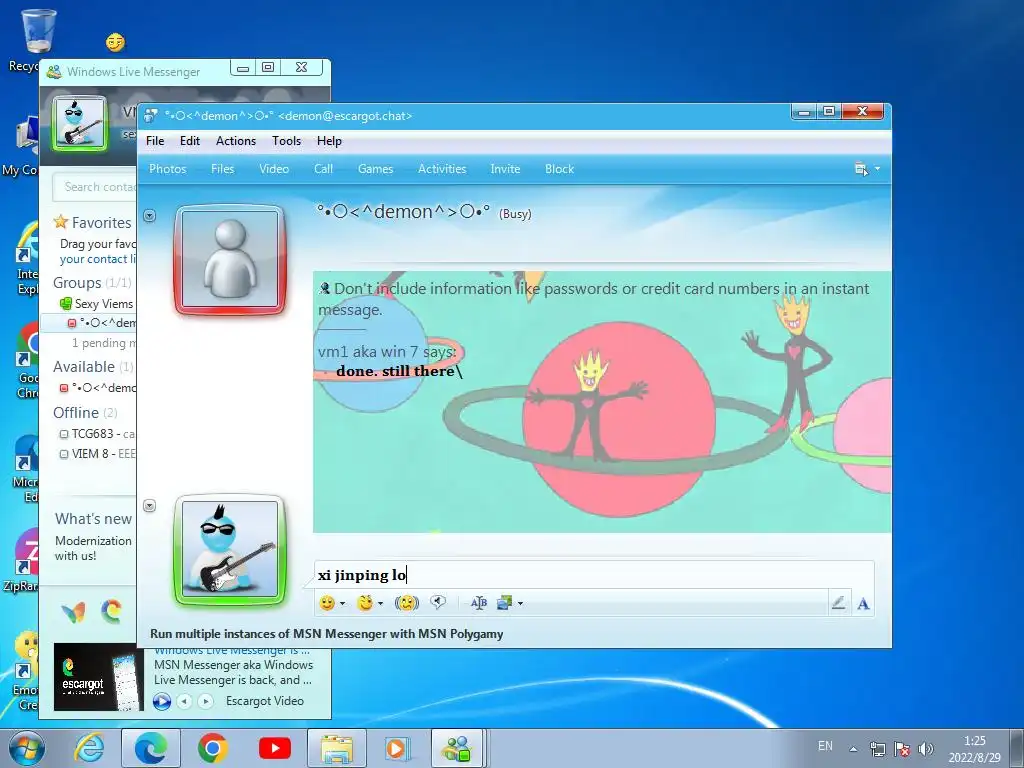
Task: Click the volume speaker tray icon
Action: (925, 749)
